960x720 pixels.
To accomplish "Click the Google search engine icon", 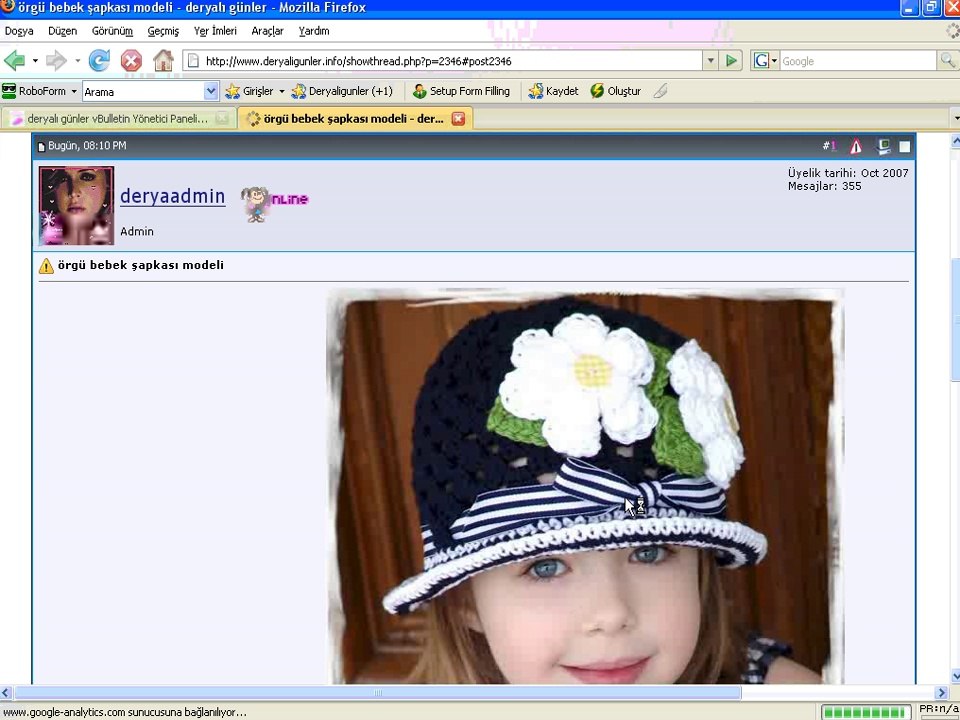I will point(761,61).
